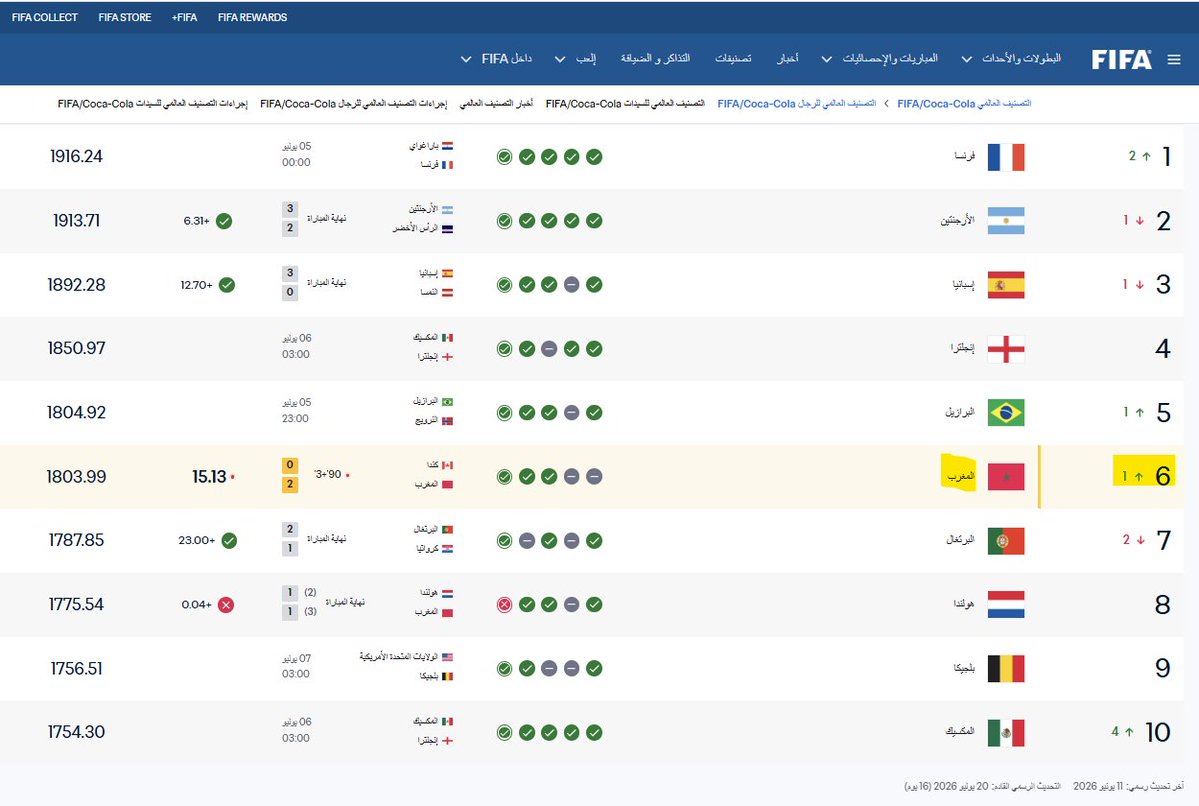Open the hamburger menu icon beside FIFA logo
This screenshot has height=806, width=1199.
point(1174,60)
